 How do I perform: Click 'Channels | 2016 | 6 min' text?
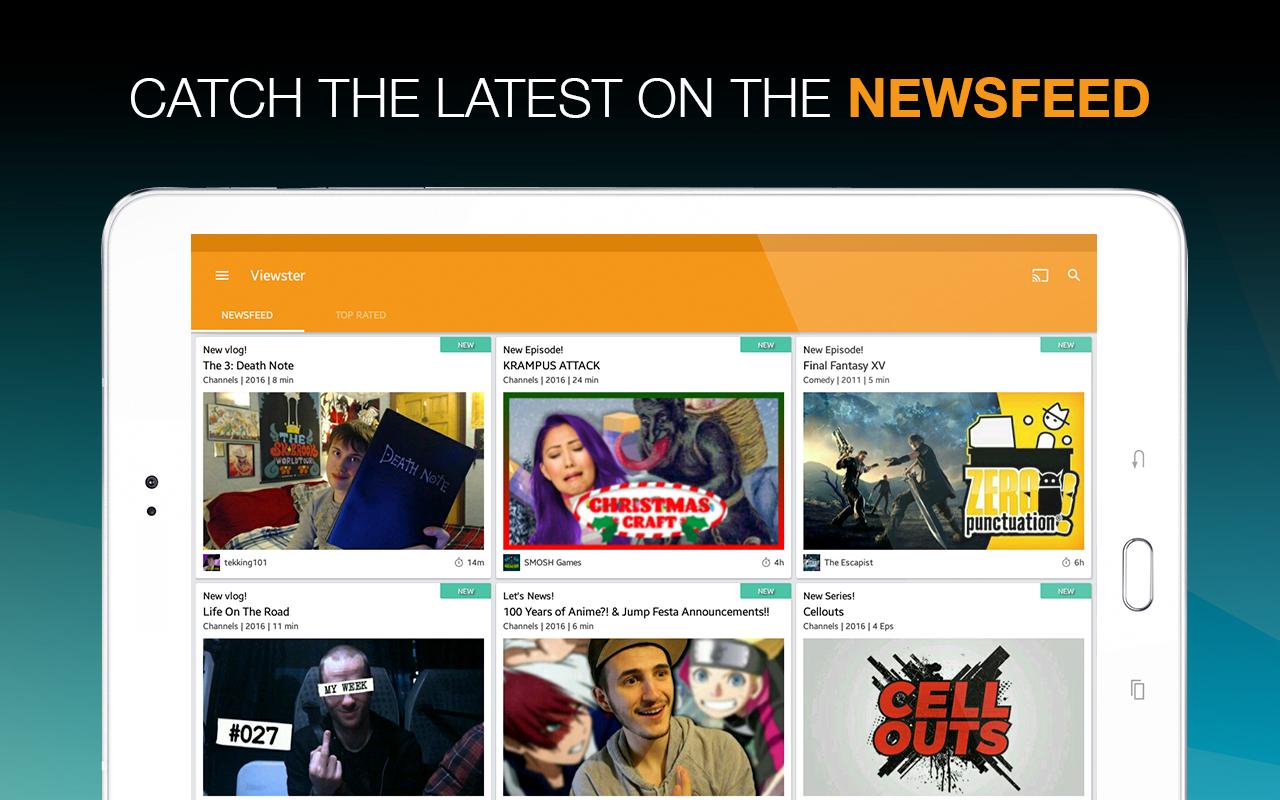(548, 626)
